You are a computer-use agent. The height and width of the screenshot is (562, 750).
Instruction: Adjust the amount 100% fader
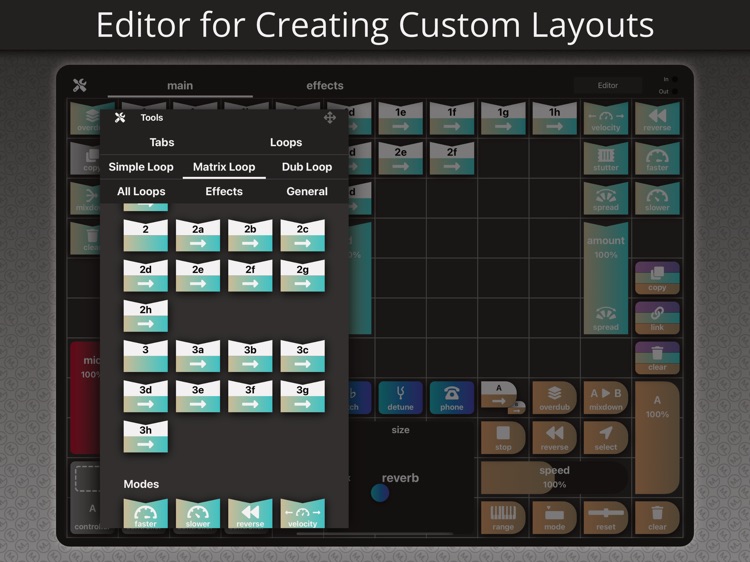[x=606, y=278]
